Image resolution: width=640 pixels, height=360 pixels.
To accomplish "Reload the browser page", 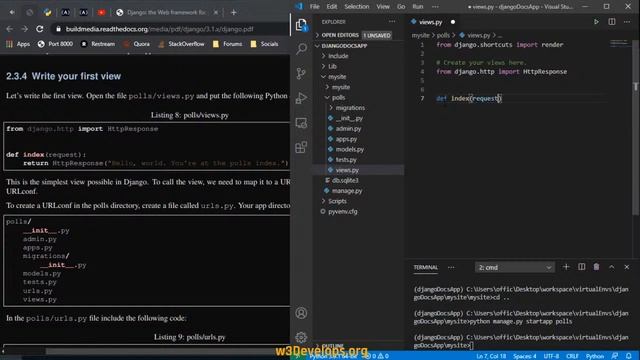I will (40, 29).
